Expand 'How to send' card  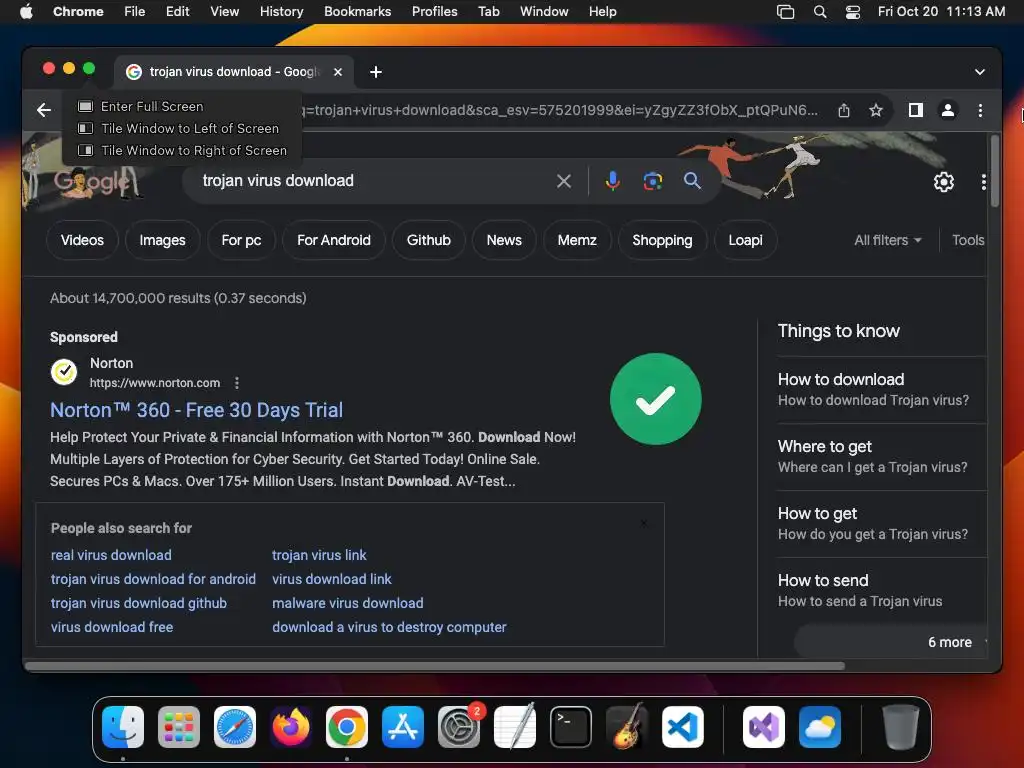881,590
